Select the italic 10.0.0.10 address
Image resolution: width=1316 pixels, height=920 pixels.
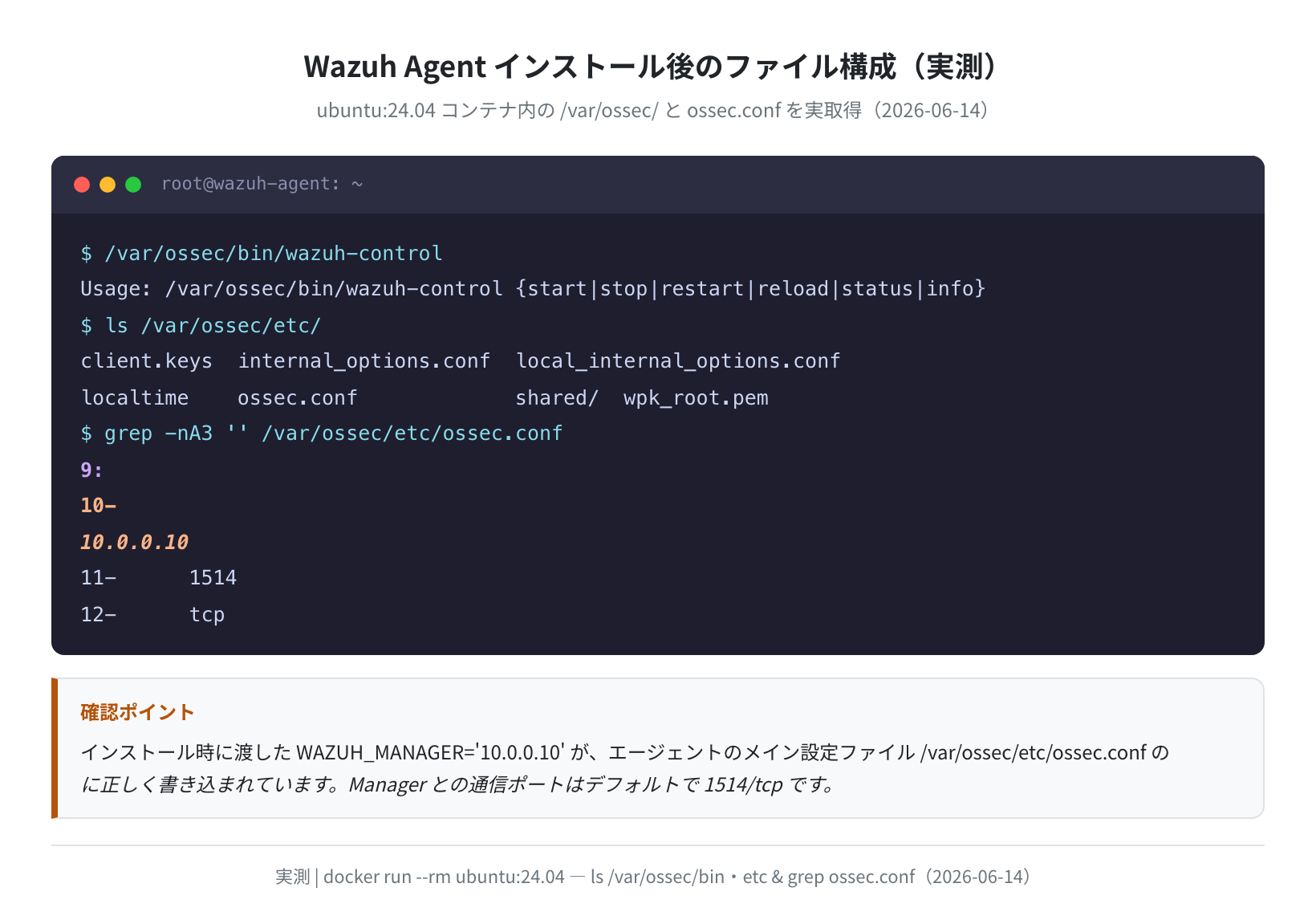click(135, 543)
